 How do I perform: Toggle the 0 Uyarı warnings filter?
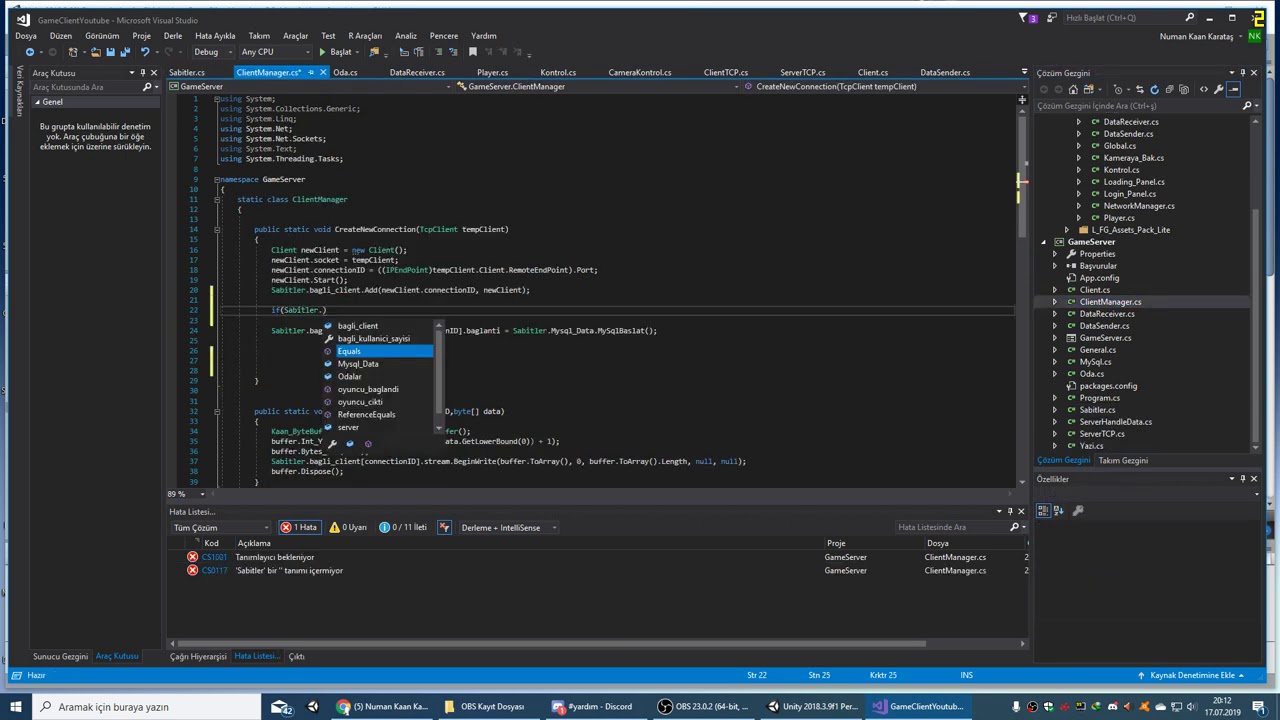(x=348, y=527)
